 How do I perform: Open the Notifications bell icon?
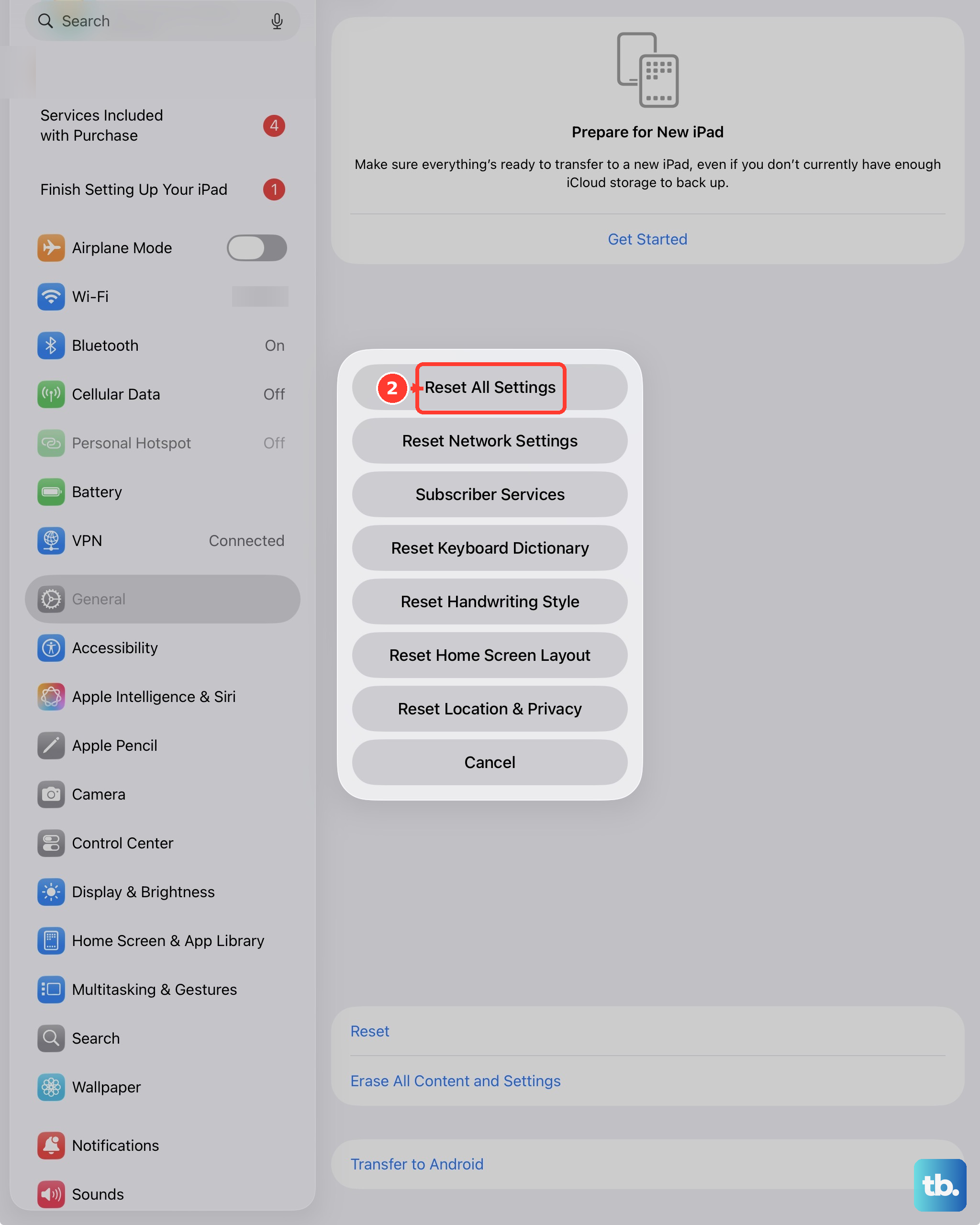[51, 1146]
